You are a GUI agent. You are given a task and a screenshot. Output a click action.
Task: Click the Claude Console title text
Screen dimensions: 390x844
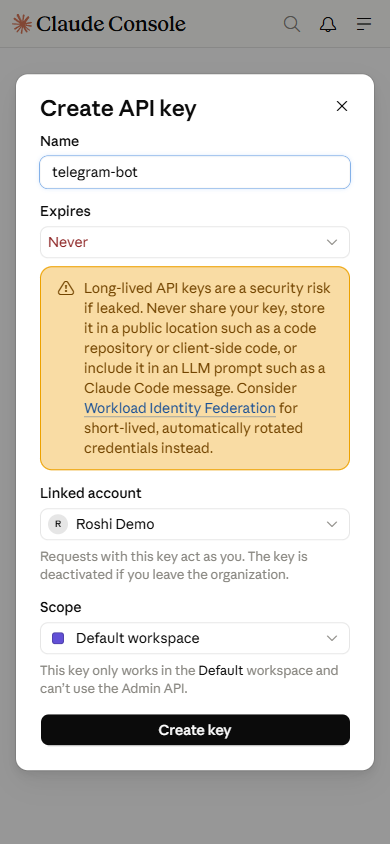pos(111,24)
